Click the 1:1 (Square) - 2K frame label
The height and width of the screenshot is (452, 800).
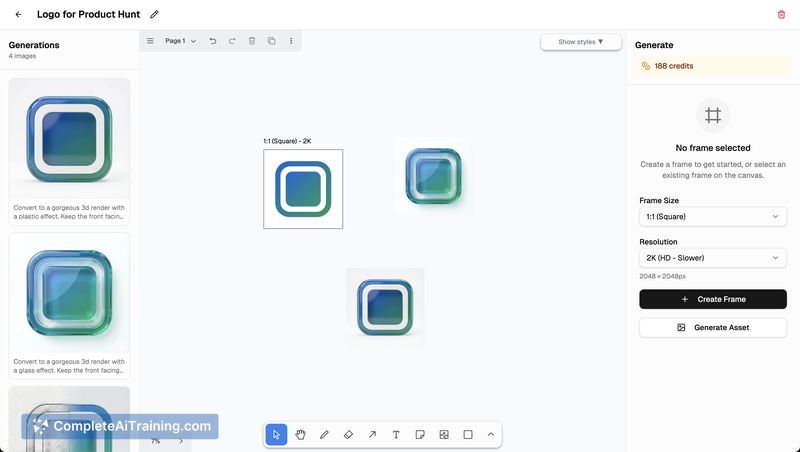click(x=287, y=141)
